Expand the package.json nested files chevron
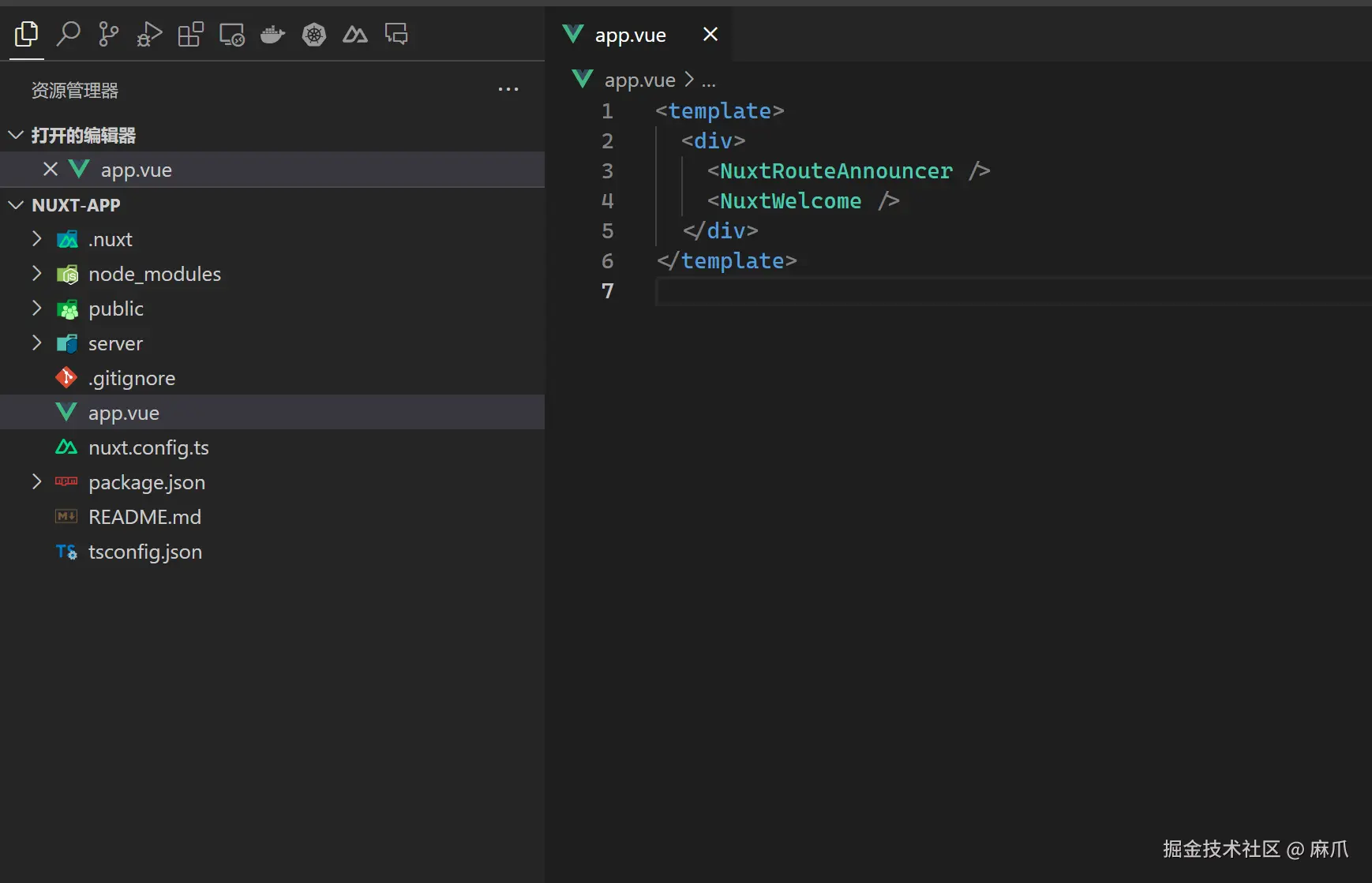 point(36,482)
